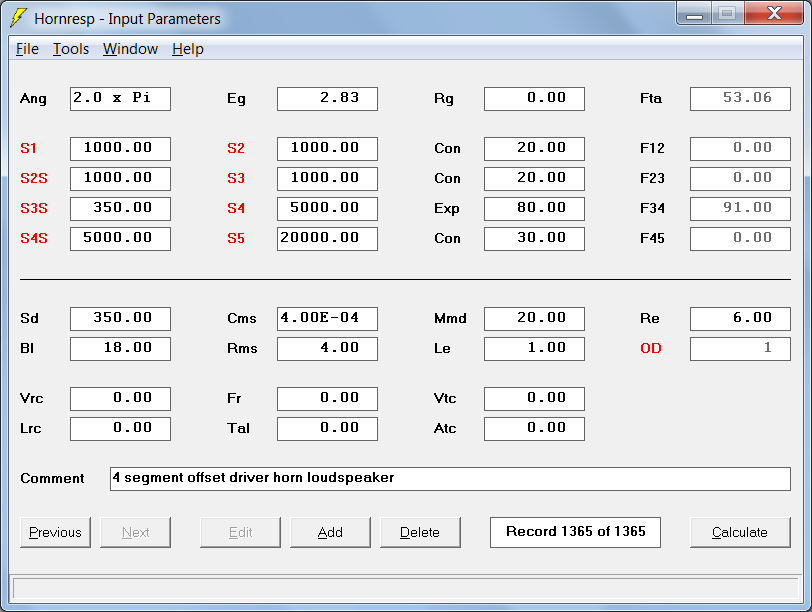Click the red S1 label
Image resolution: width=812 pixels, height=612 pixels.
28,149
